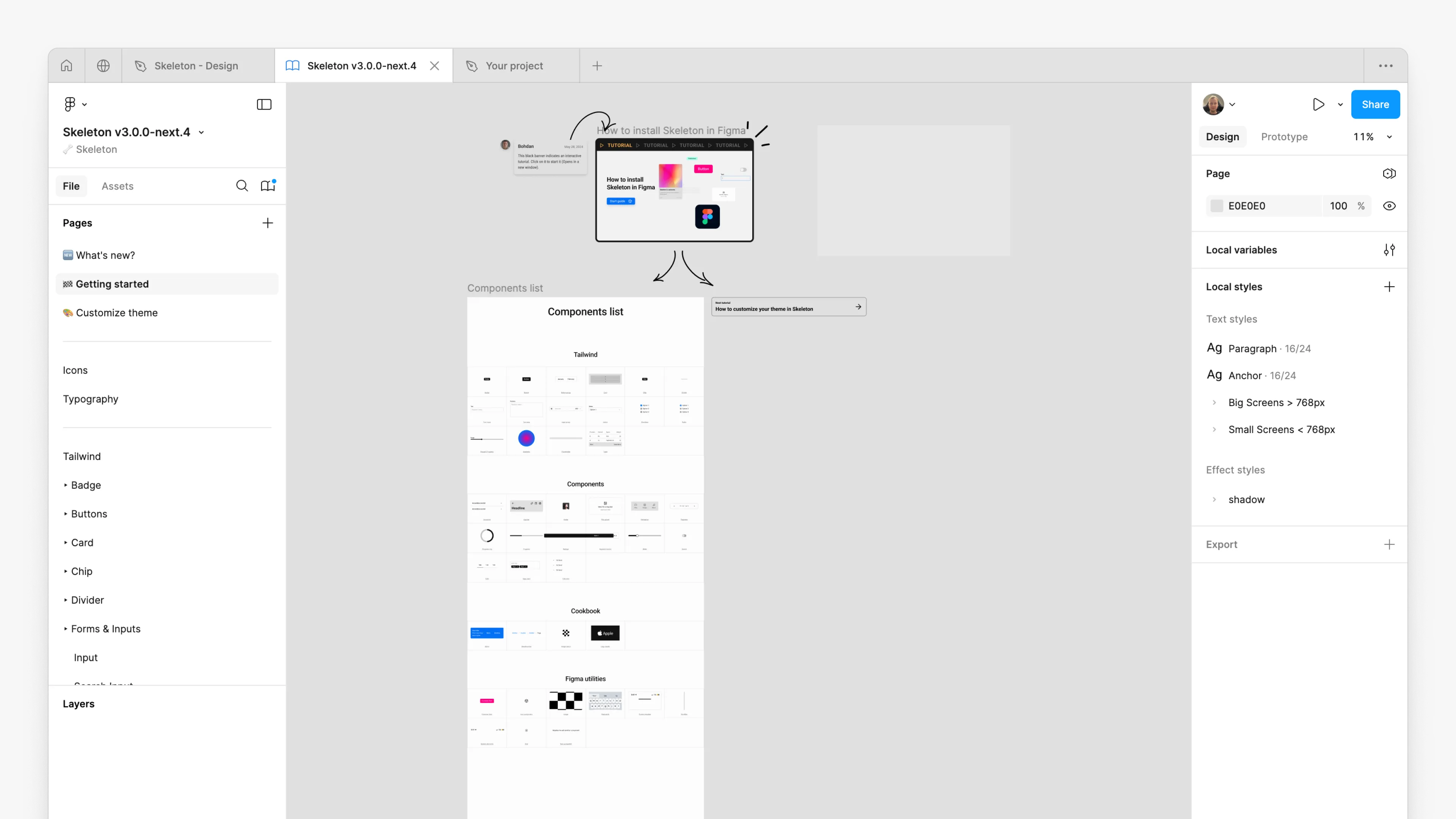Expand the Local styles section
1456x819 pixels.
point(1235,287)
